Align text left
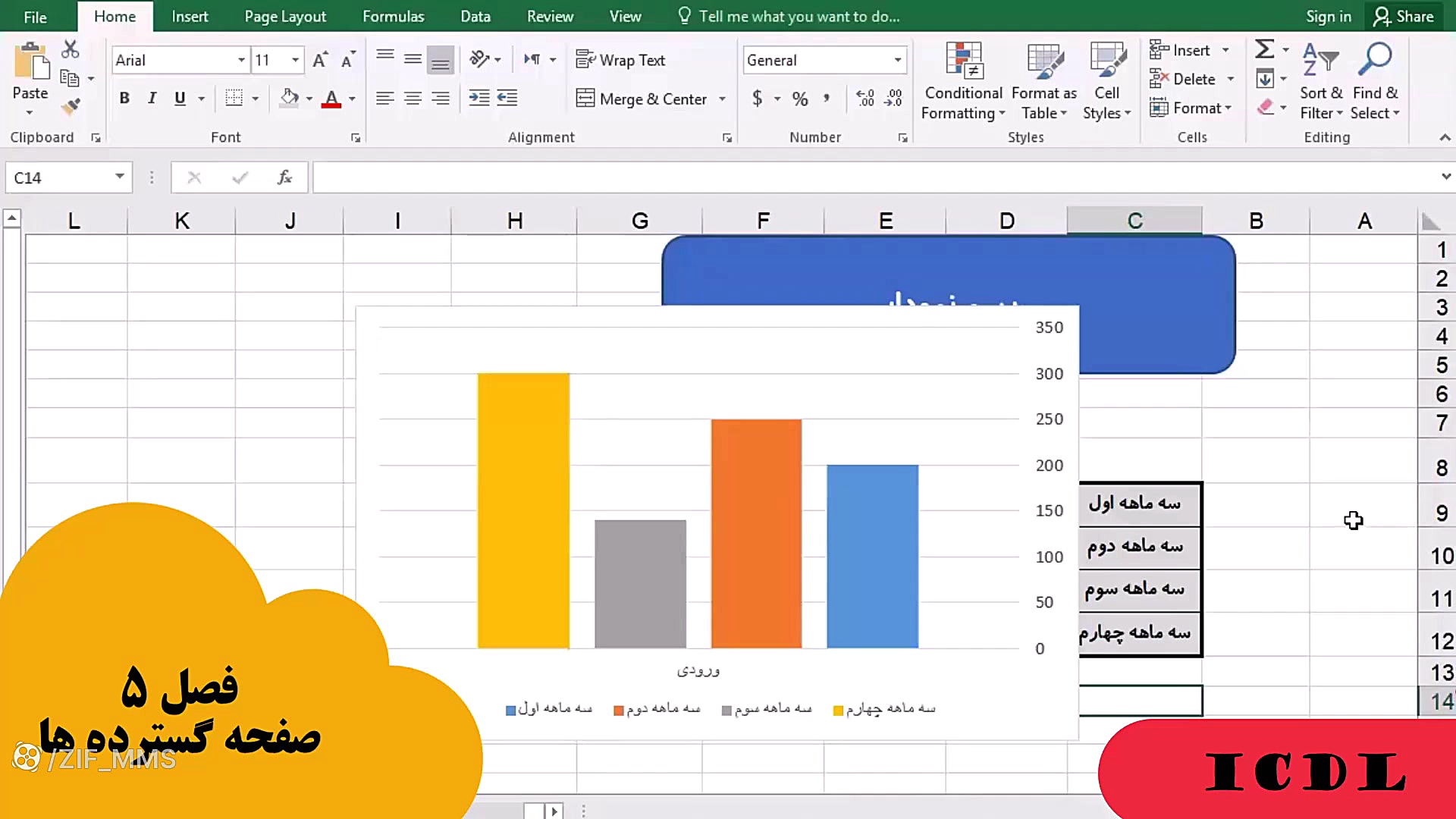 (x=385, y=99)
